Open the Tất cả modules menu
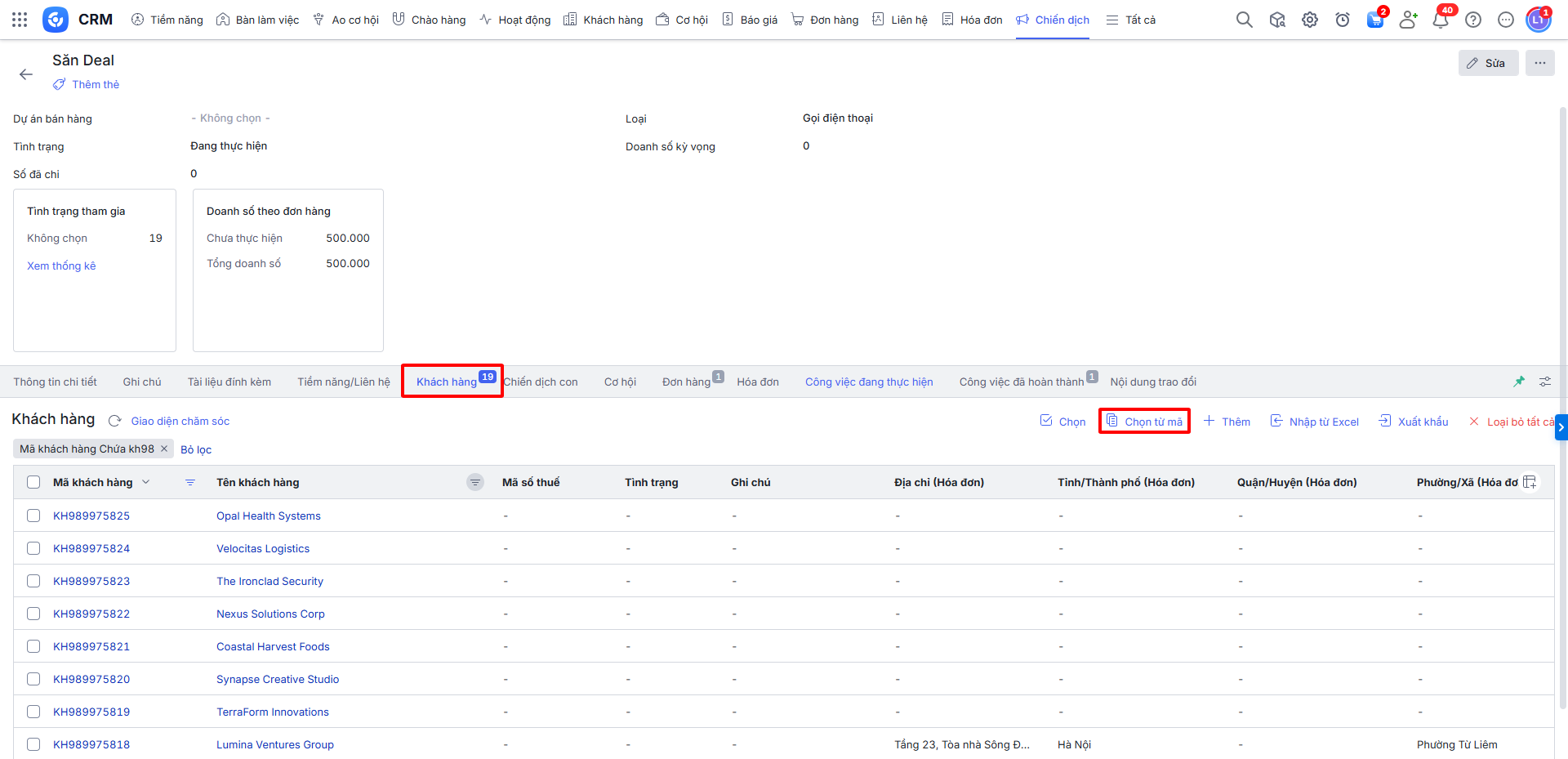Image resolution: width=1568 pixels, height=759 pixels. (1131, 20)
